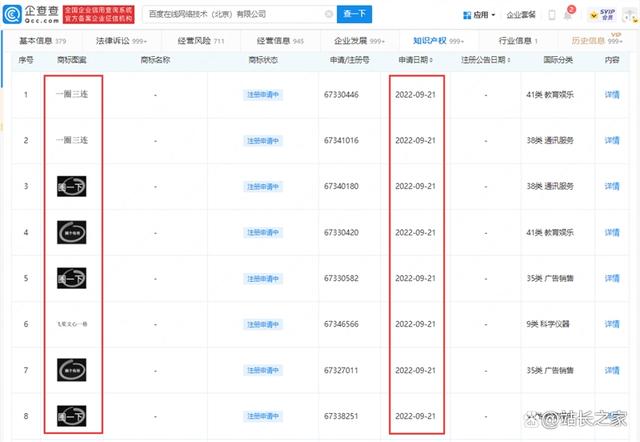Click 9类 科学仪器 cell
This screenshot has height=442, width=640.
pos(547,324)
